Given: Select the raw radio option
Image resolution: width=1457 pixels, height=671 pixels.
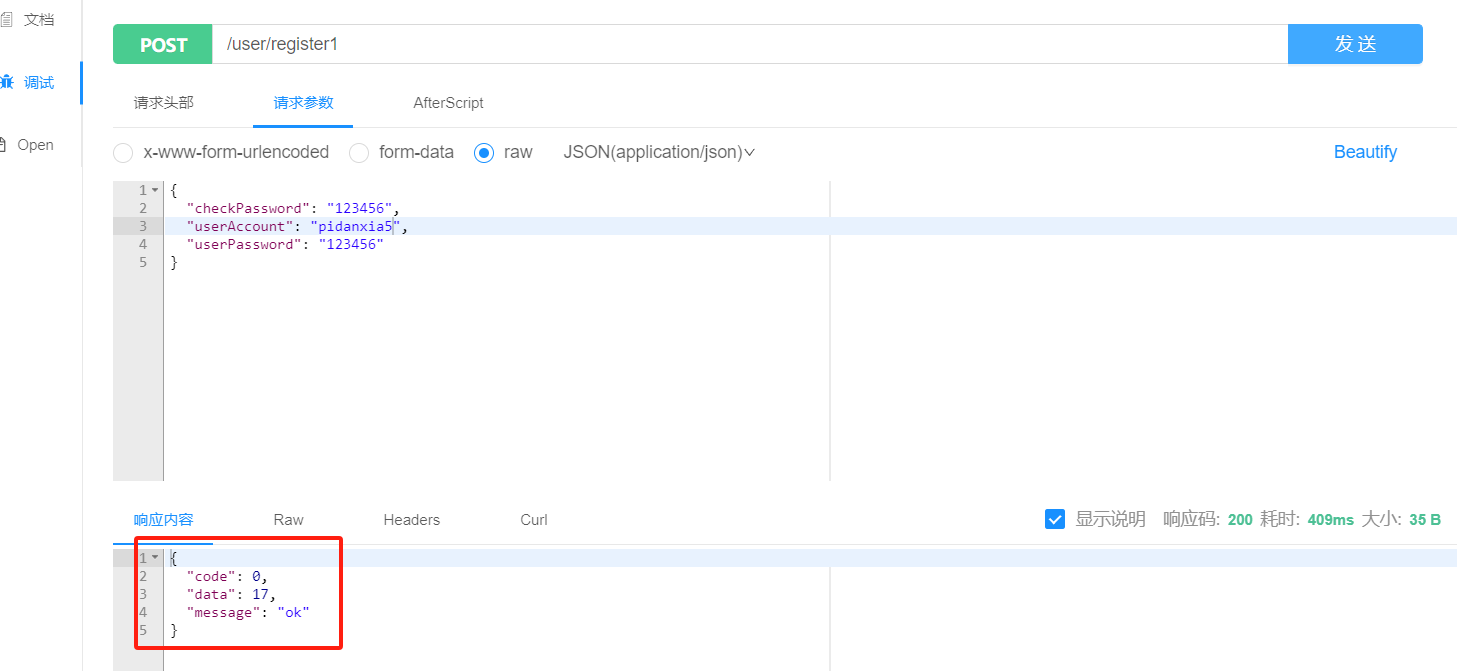Looking at the screenshot, I should tap(484, 153).
